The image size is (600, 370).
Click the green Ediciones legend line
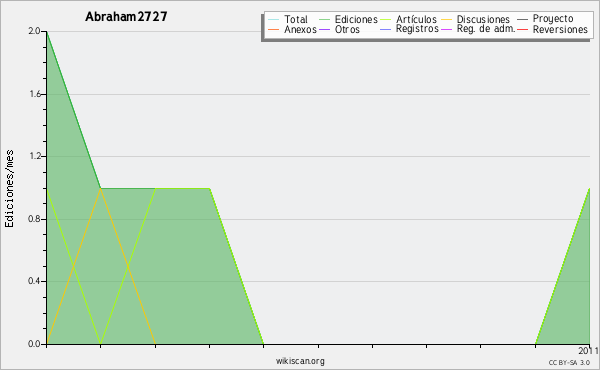click(324, 20)
